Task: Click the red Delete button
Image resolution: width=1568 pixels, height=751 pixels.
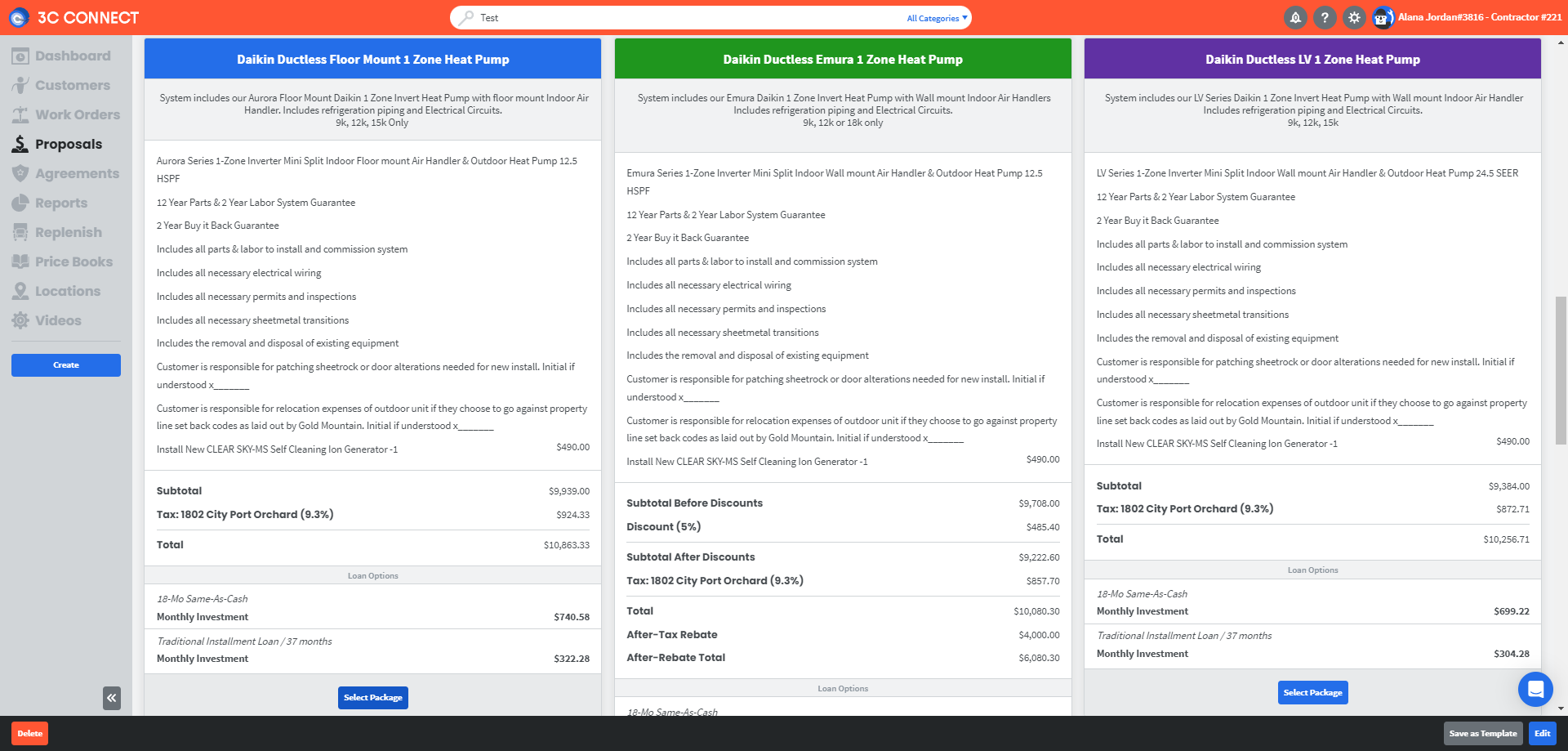Action: (29, 733)
